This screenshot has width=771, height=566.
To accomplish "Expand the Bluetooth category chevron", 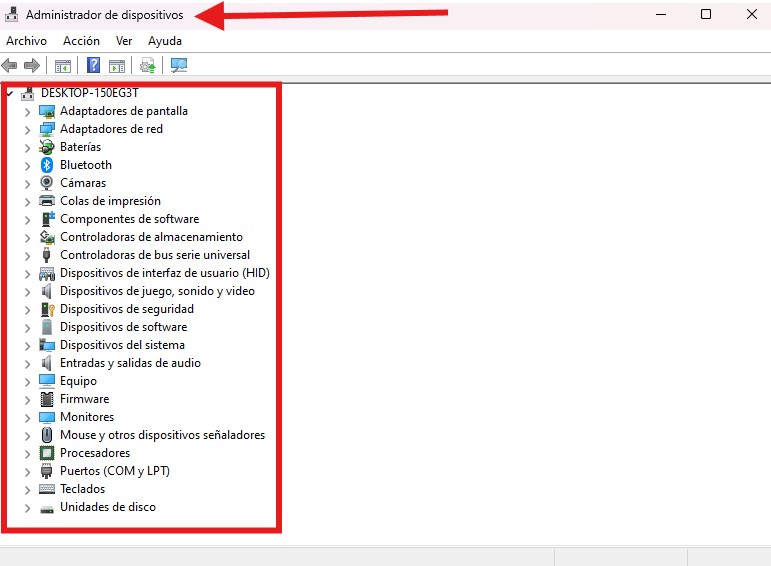I will click(x=28, y=166).
